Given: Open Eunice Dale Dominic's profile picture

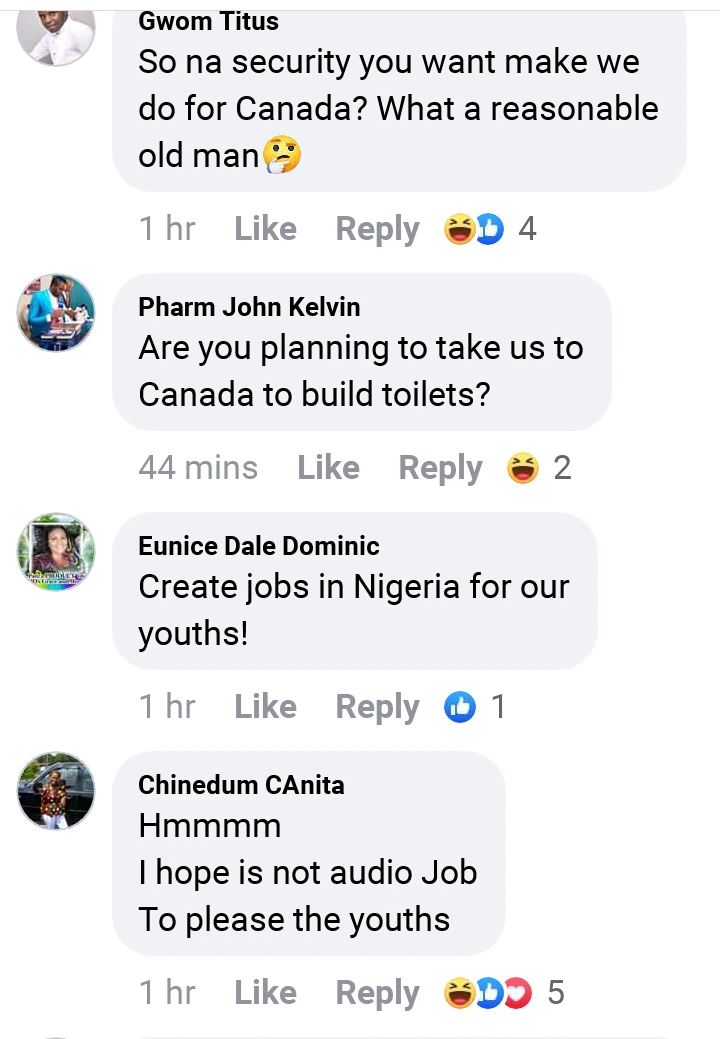Looking at the screenshot, I should point(56,552).
